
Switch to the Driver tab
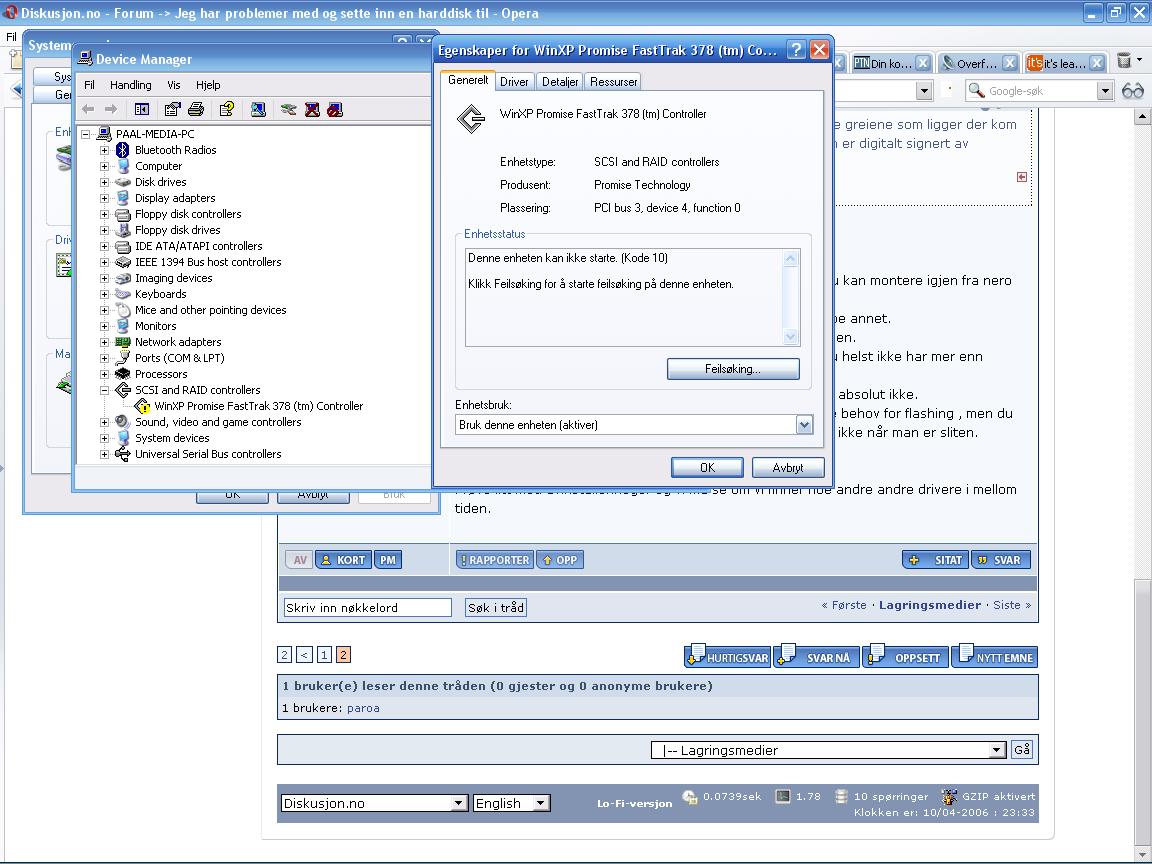[514, 82]
